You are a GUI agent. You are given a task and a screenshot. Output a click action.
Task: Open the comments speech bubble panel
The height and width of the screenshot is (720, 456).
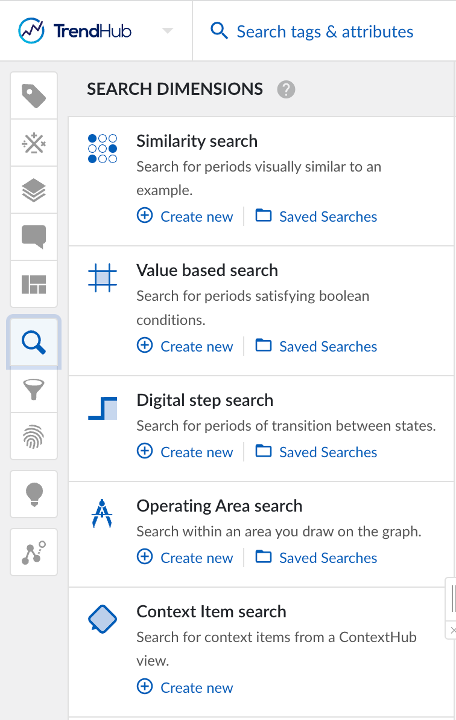click(x=34, y=237)
